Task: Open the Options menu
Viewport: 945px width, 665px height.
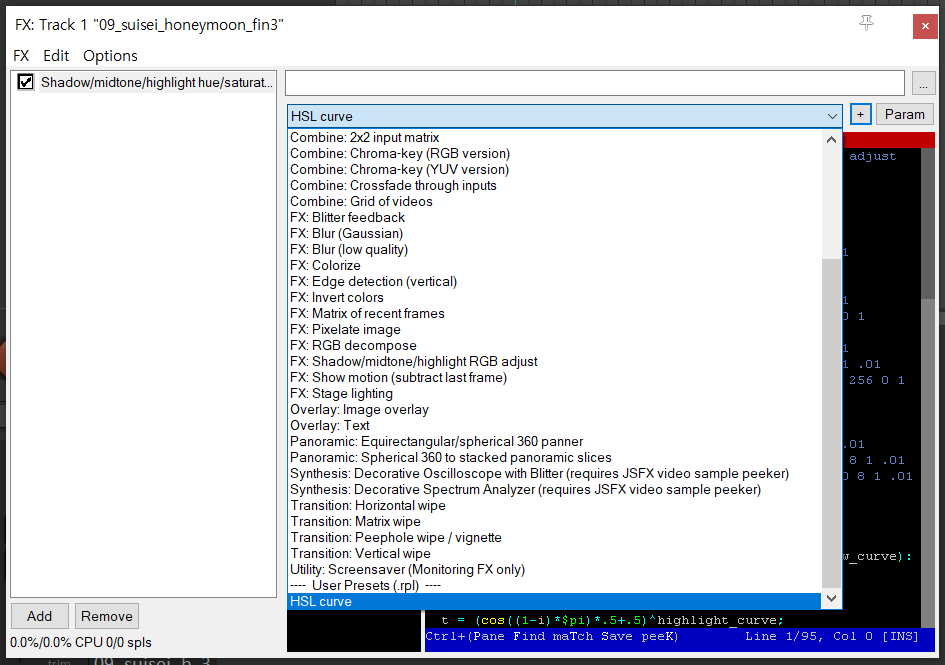Action: point(110,56)
